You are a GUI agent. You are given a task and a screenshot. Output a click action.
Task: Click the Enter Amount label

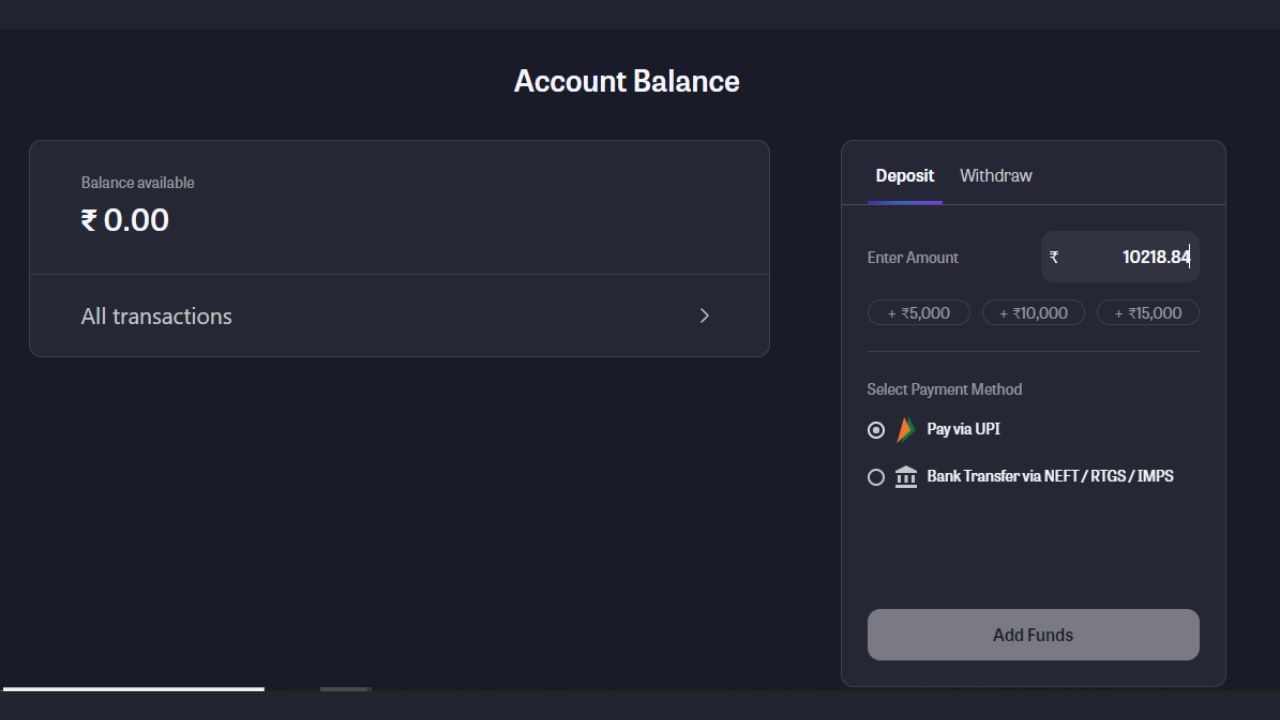[x=912, y=258]
